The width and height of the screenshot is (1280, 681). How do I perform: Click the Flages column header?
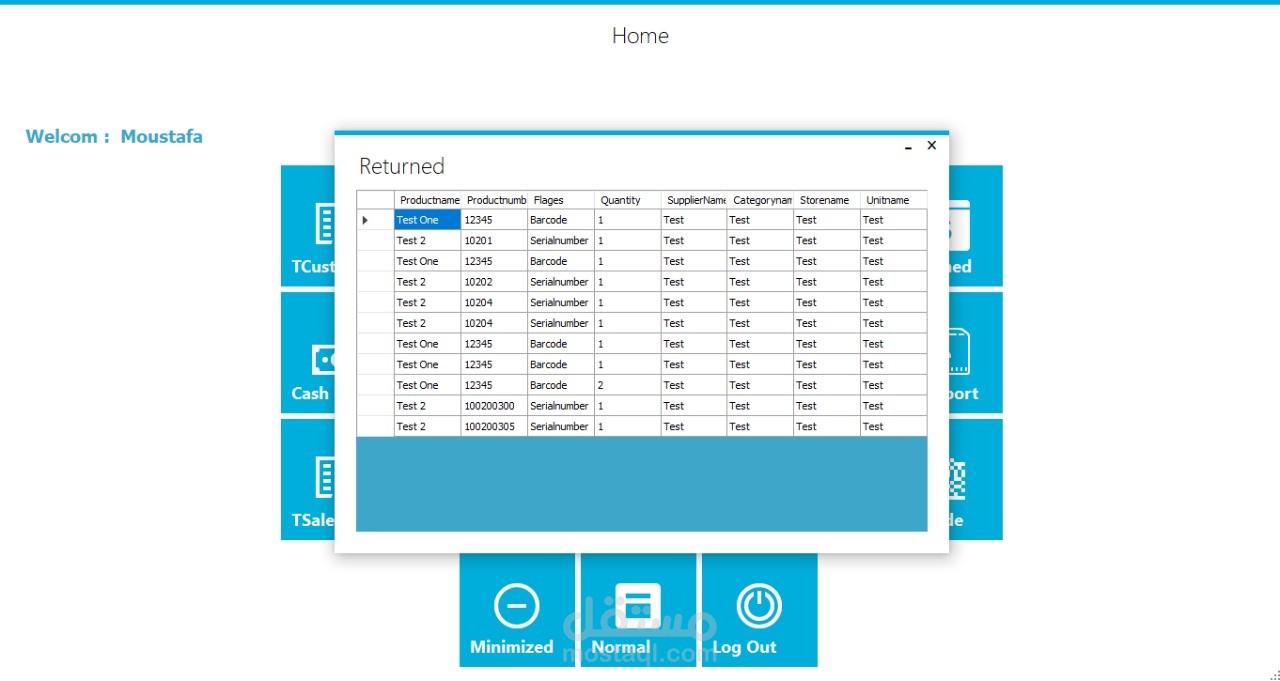560,200
